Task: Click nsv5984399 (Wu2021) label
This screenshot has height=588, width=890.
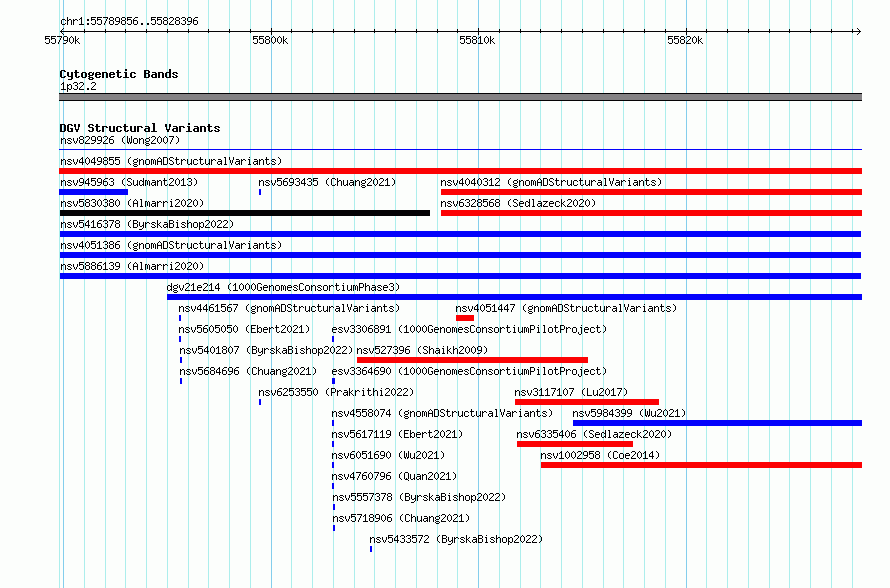Action: pyautogui.click(x=629, y=413)
